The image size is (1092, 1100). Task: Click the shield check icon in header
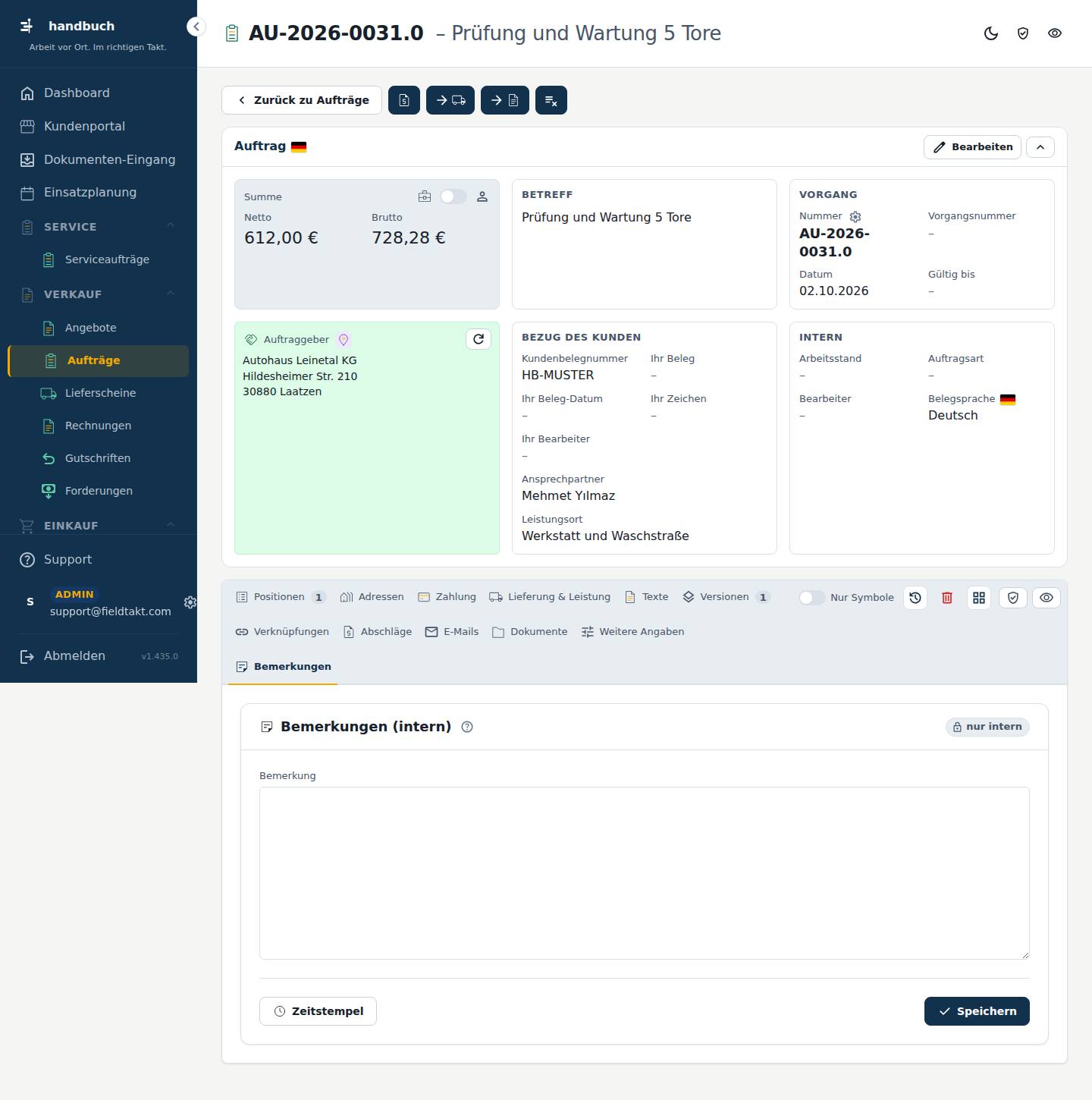click(x=1023, y=33)
